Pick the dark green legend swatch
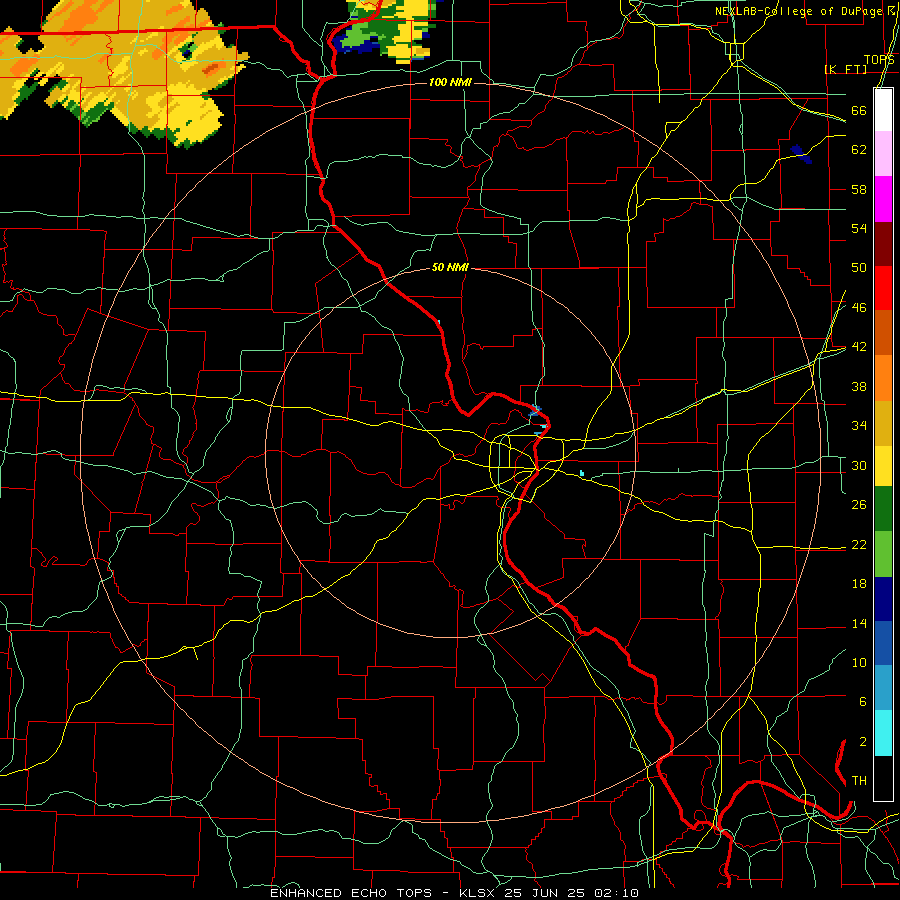 tap(883, 509)
